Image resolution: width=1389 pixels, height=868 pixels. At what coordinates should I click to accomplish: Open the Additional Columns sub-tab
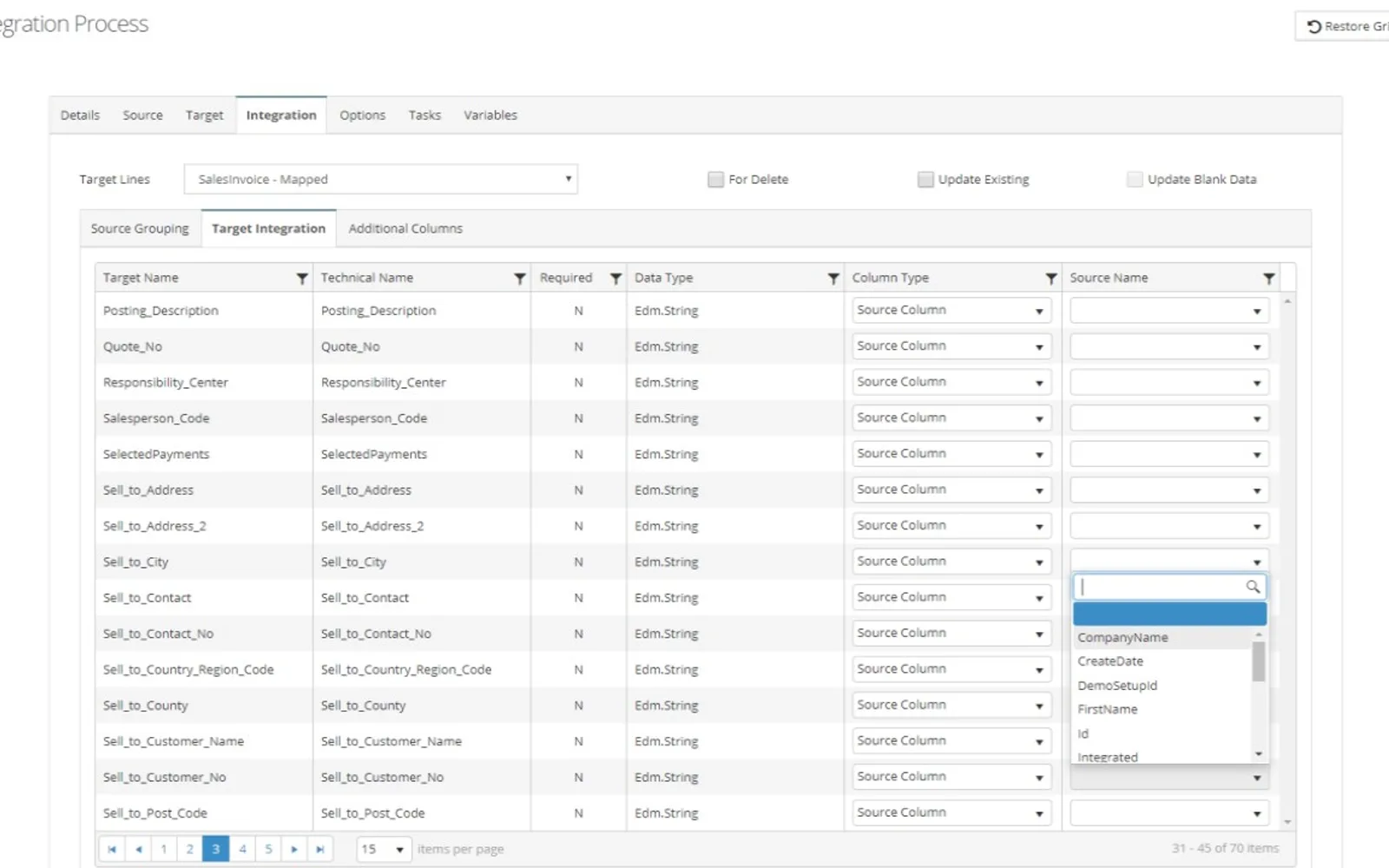tap(405, 228)
